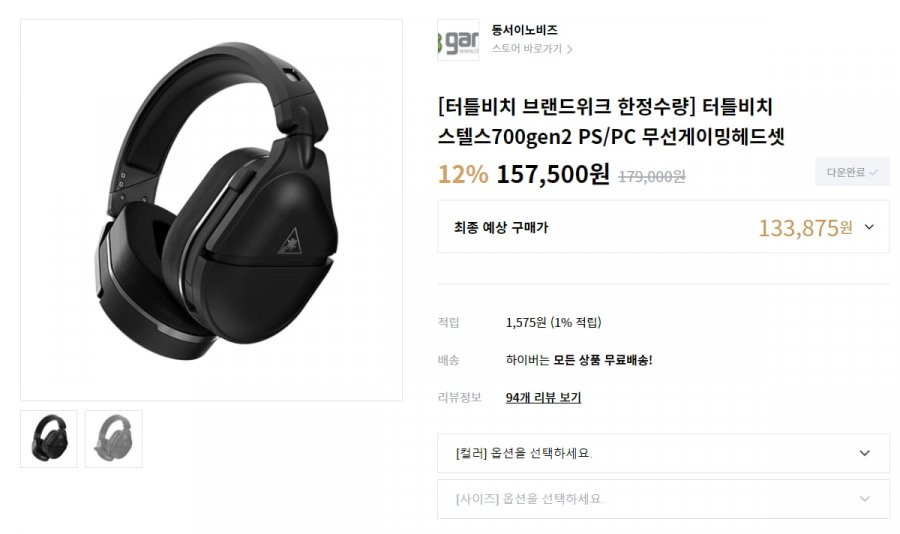Click the 157,500원 sale price
The height and width of the screenshot is (534, 900).
553,174
